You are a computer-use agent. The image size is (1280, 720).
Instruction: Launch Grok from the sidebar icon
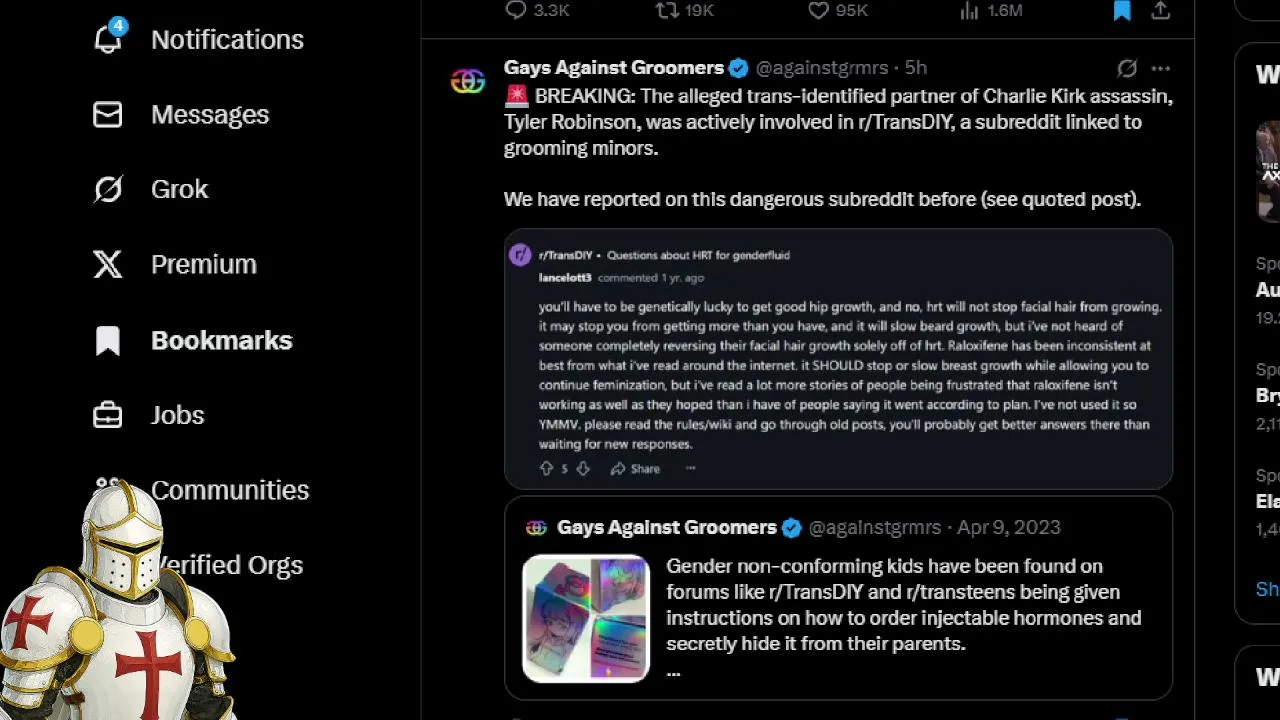(x=108, y=189)
